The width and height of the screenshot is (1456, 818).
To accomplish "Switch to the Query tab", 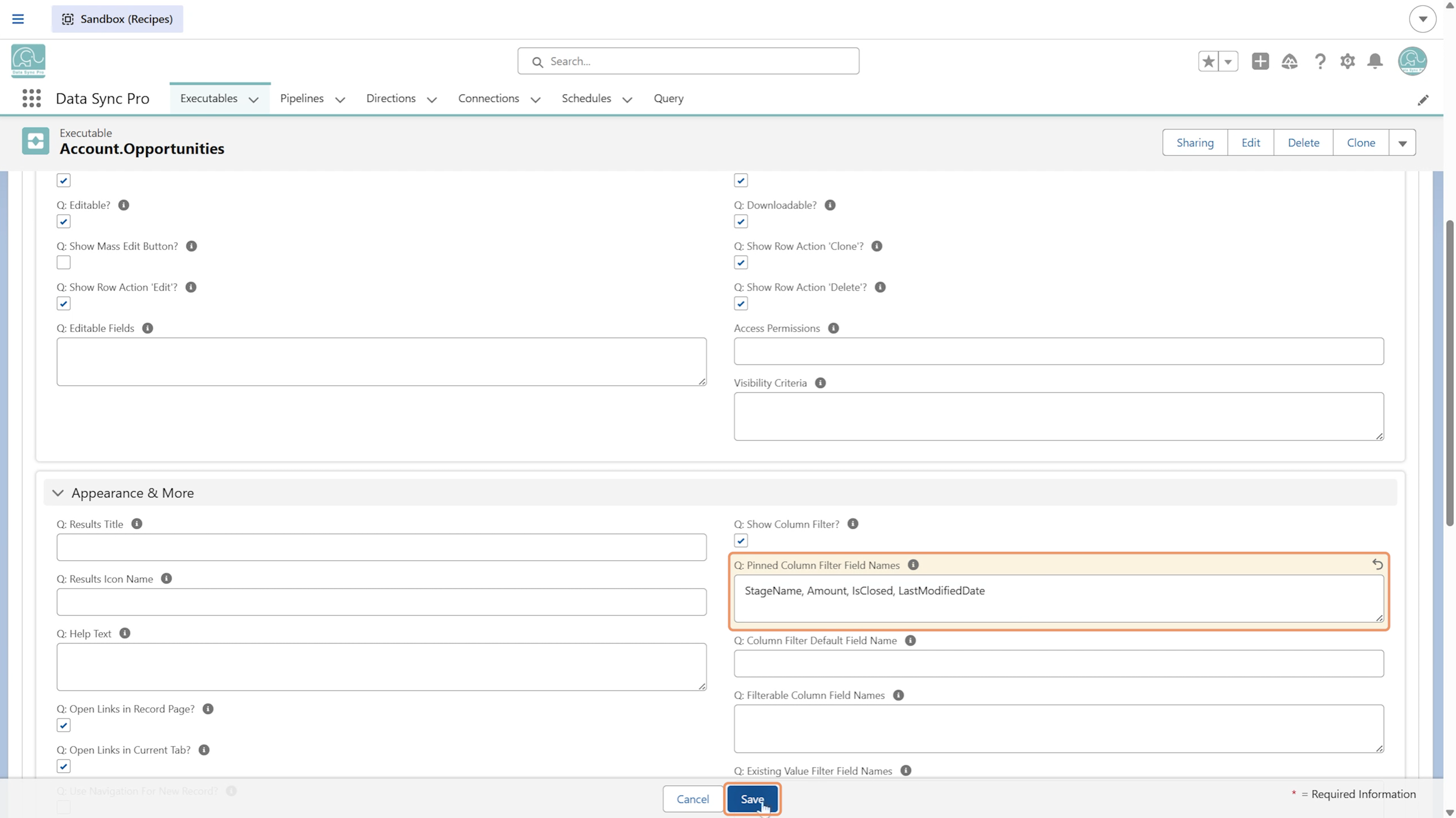I will (669, 98).
